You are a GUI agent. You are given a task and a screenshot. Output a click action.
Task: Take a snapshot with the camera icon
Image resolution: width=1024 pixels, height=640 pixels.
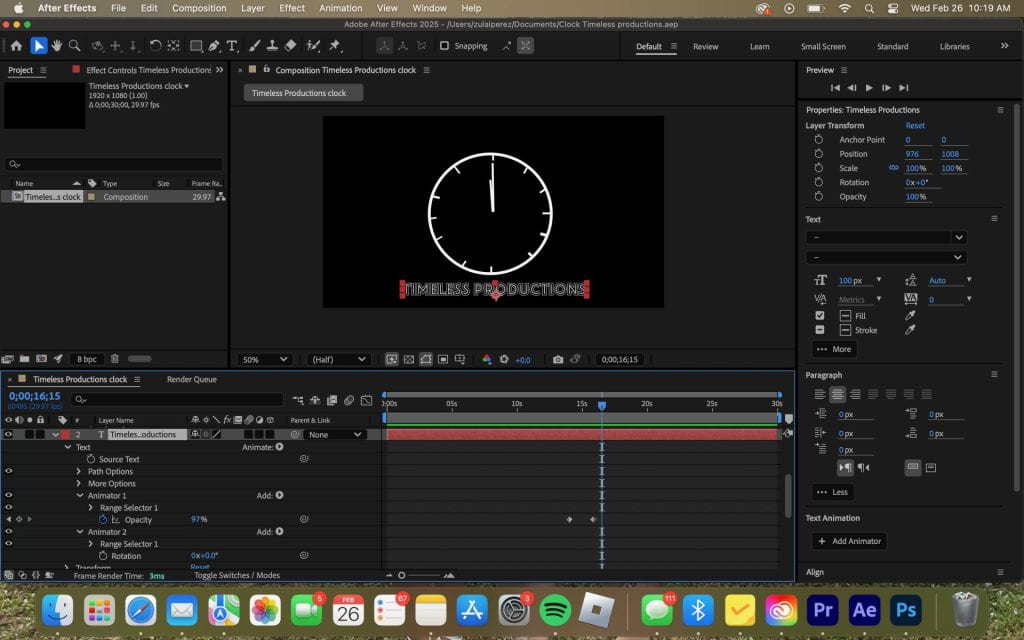558,359
